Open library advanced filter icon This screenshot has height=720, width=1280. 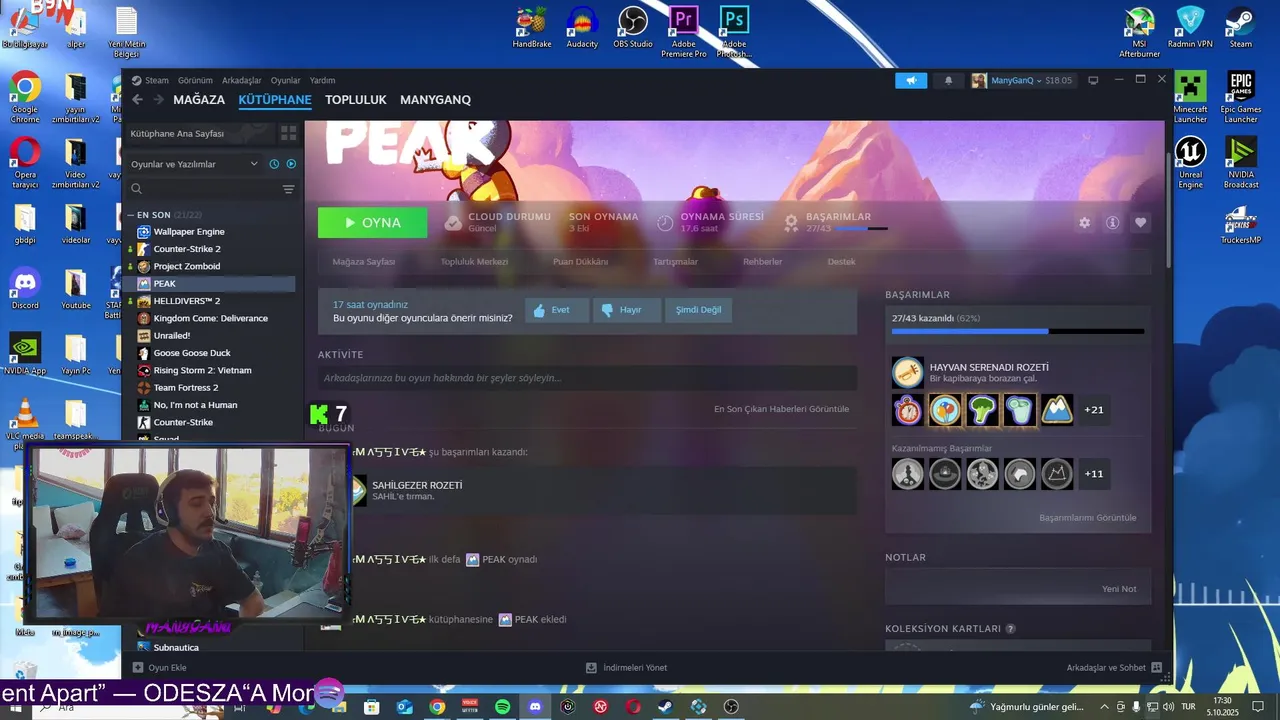288,189
